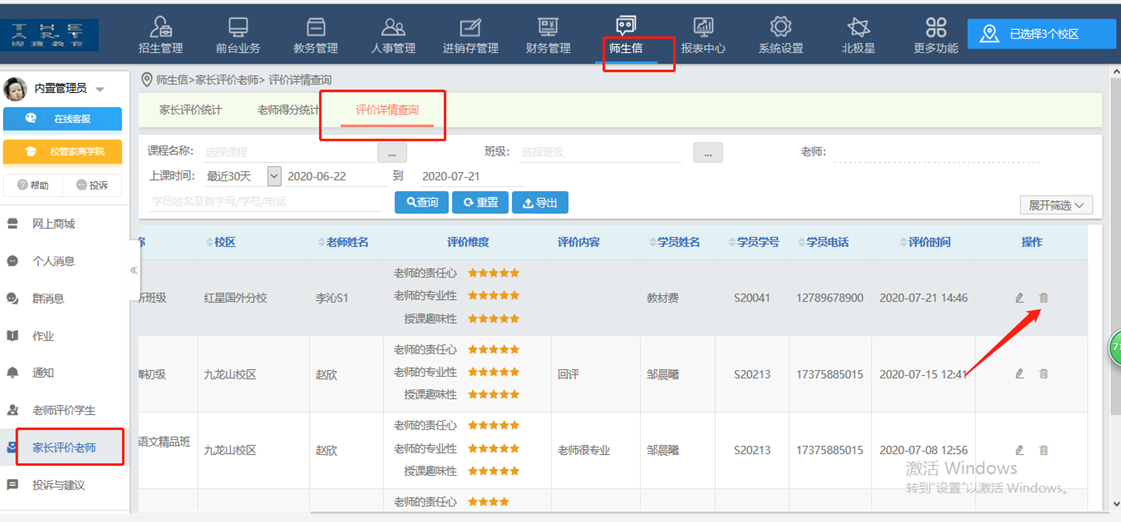Sort by 学员姓名 column header
Image resolution: width=1121 pixels, height=522 pixels.
click(674, 242)
